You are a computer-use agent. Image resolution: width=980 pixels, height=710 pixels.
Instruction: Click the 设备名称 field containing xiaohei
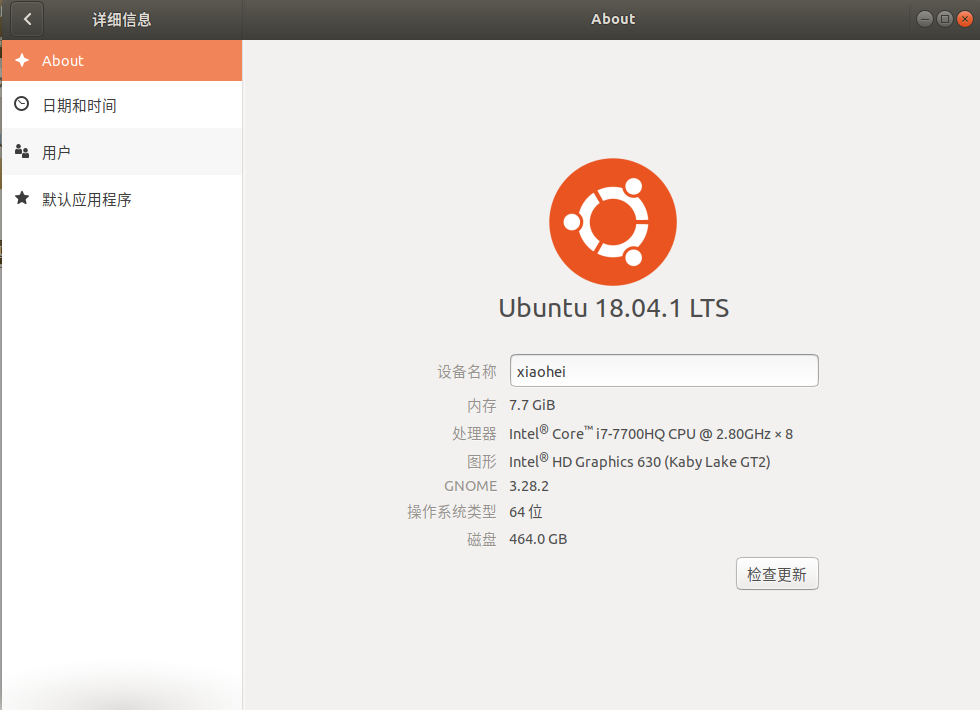[664, 371]
